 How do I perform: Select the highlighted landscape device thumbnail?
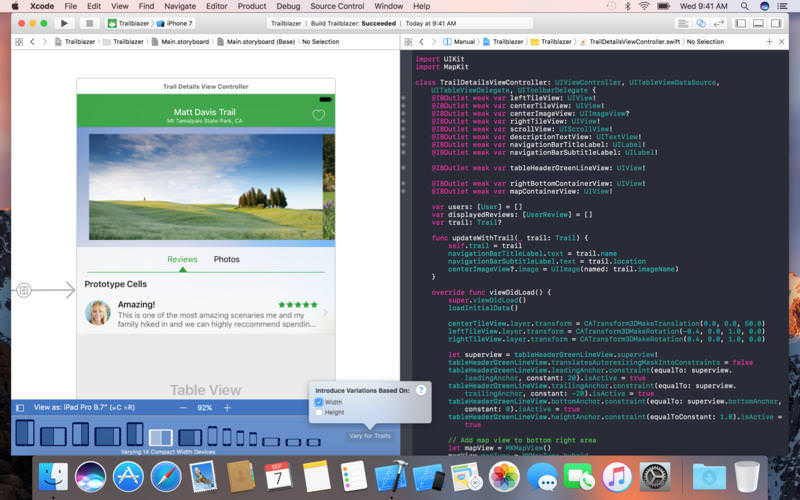pos(160,437)
